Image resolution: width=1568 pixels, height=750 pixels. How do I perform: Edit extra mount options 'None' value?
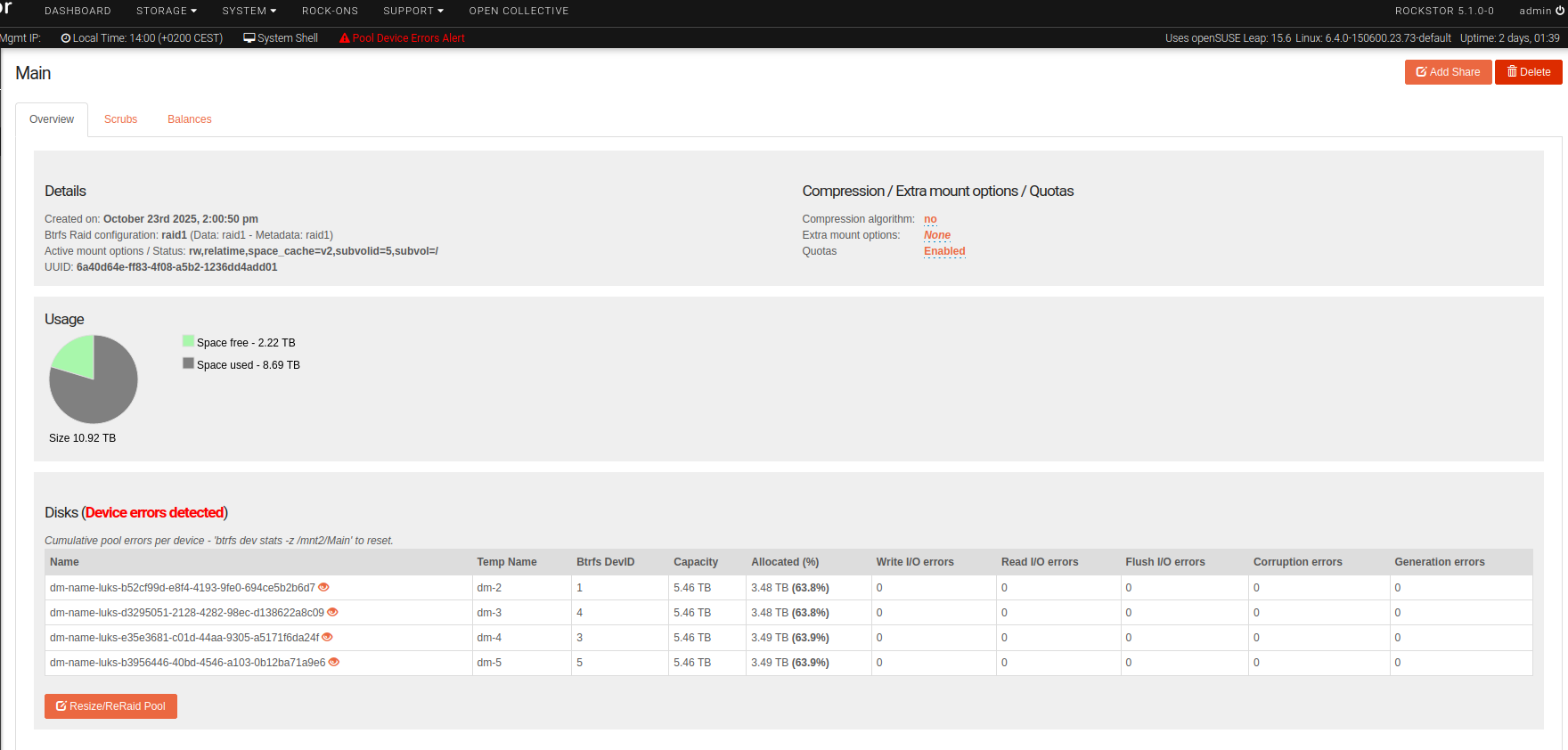pyautogui.click(x=936, y=235)
